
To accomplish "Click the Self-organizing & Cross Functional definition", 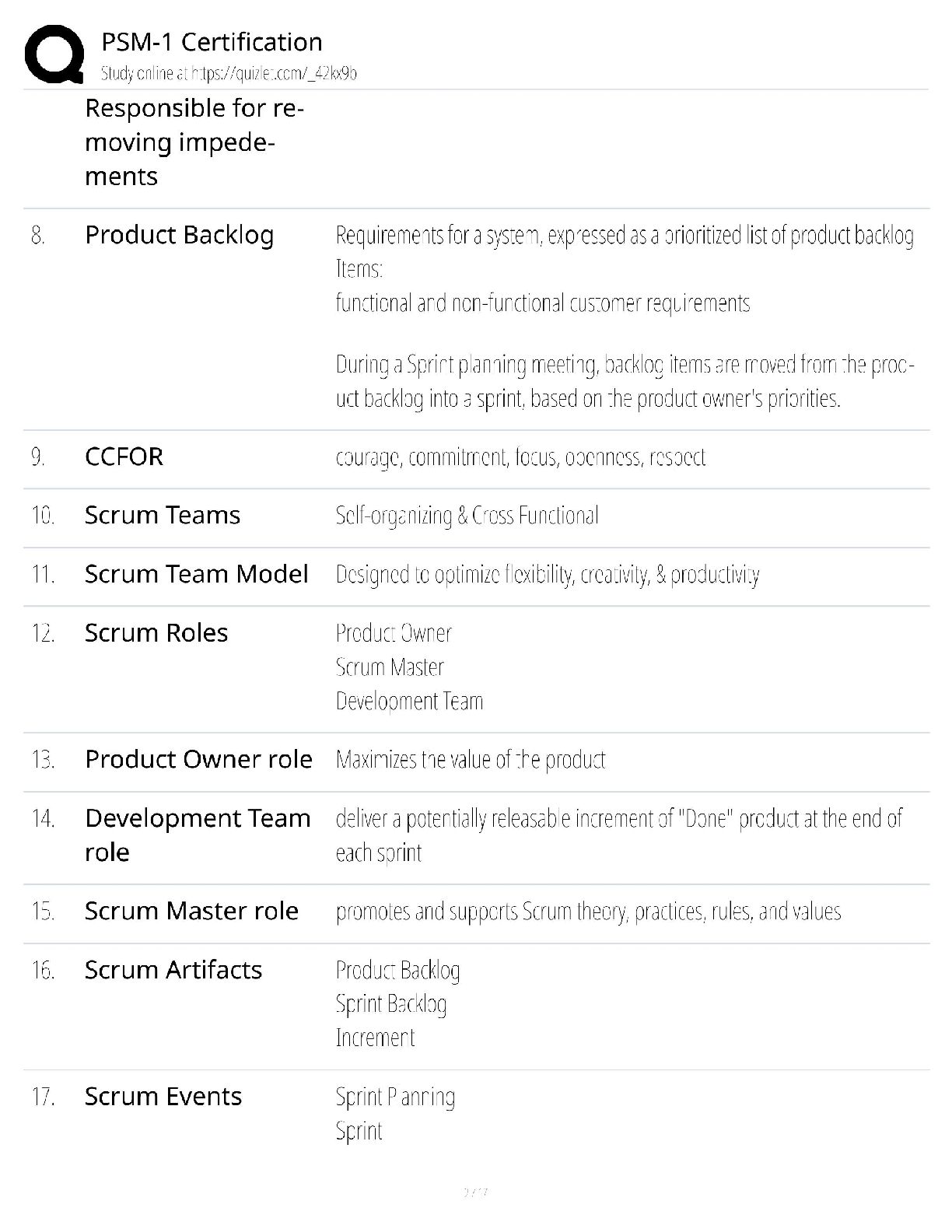I will 467,516.
